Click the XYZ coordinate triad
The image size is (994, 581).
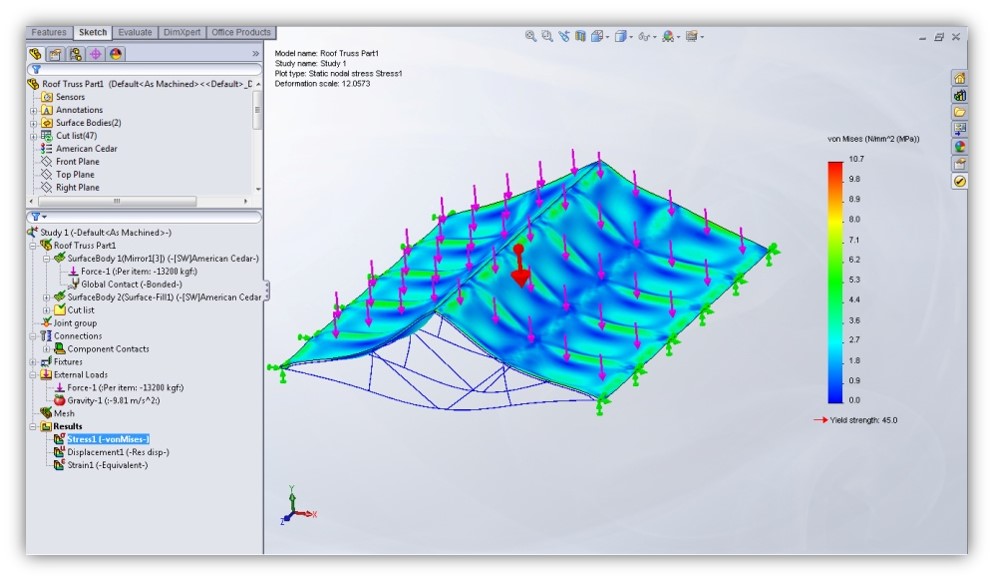pyautogui.click(x=297, y=506)
